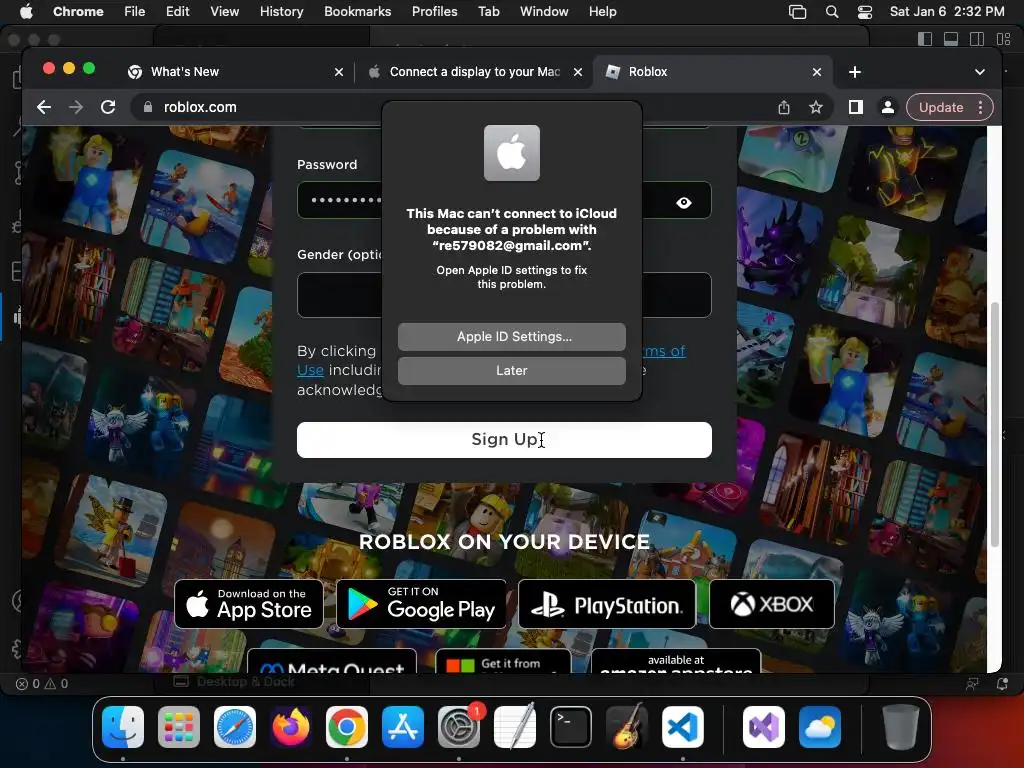Screen dimensions: 1024x768
Task: Toggle bottom panel in VS Code window
Action: click(x=951, y=39)
